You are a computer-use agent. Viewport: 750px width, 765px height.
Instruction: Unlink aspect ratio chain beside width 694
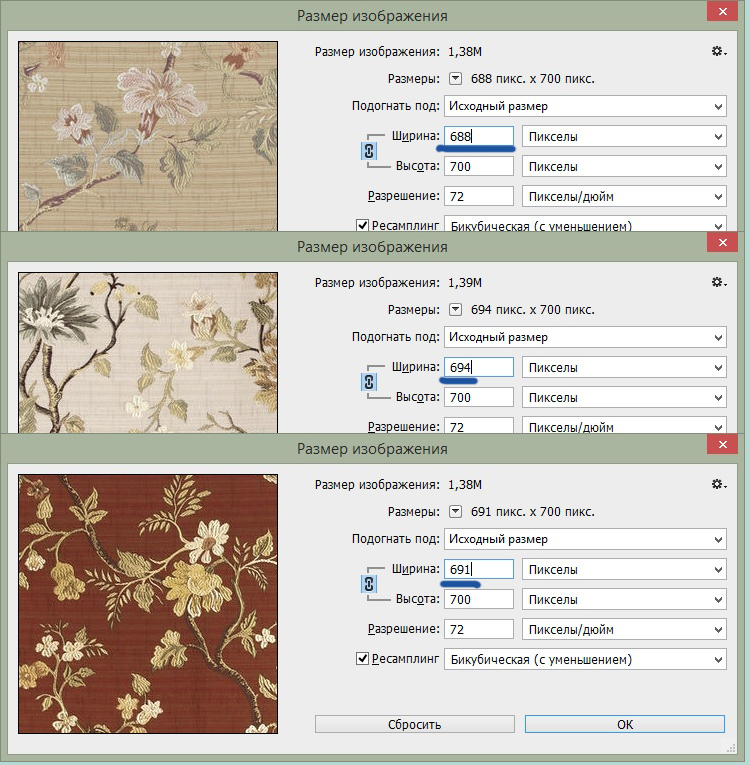(x=366, y=382)
